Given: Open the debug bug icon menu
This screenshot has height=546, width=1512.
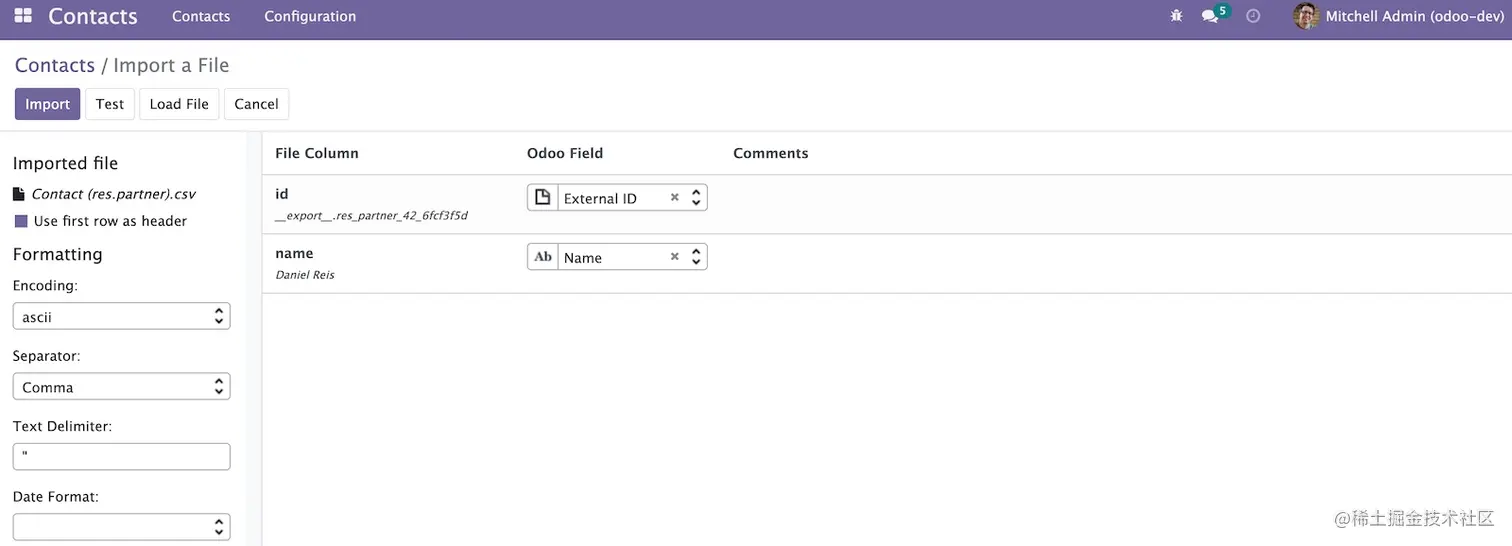Looking at the screenshot, I should point(1176,16).
